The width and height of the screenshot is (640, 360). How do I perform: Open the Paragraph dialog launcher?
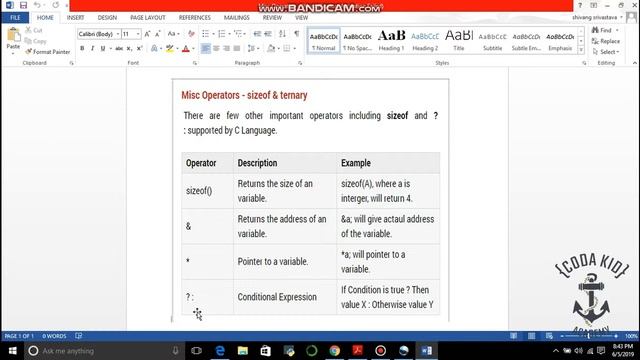pos(300,63)
